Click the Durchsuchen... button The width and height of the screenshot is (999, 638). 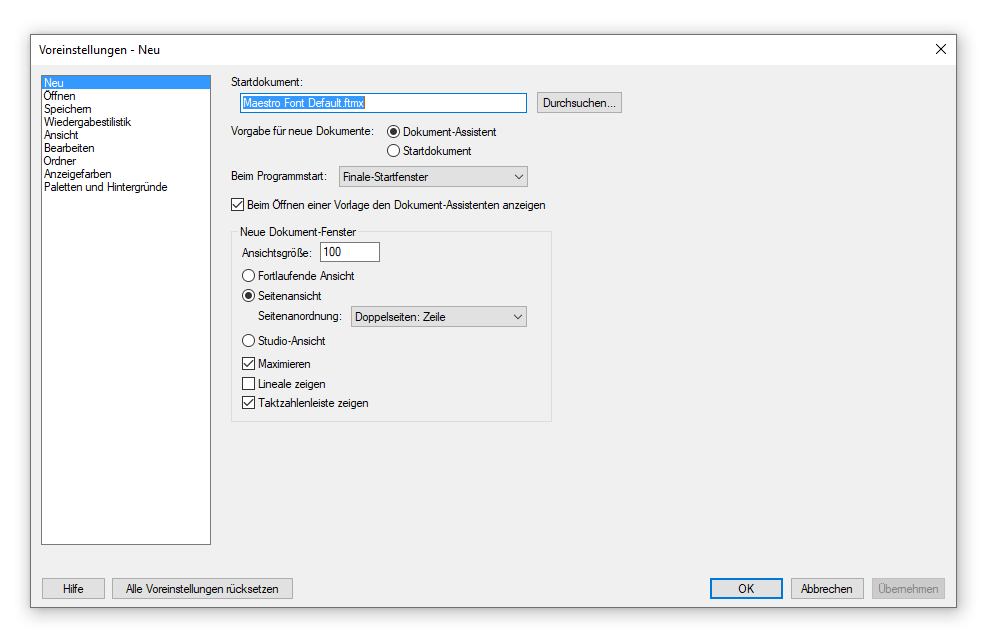579,103
